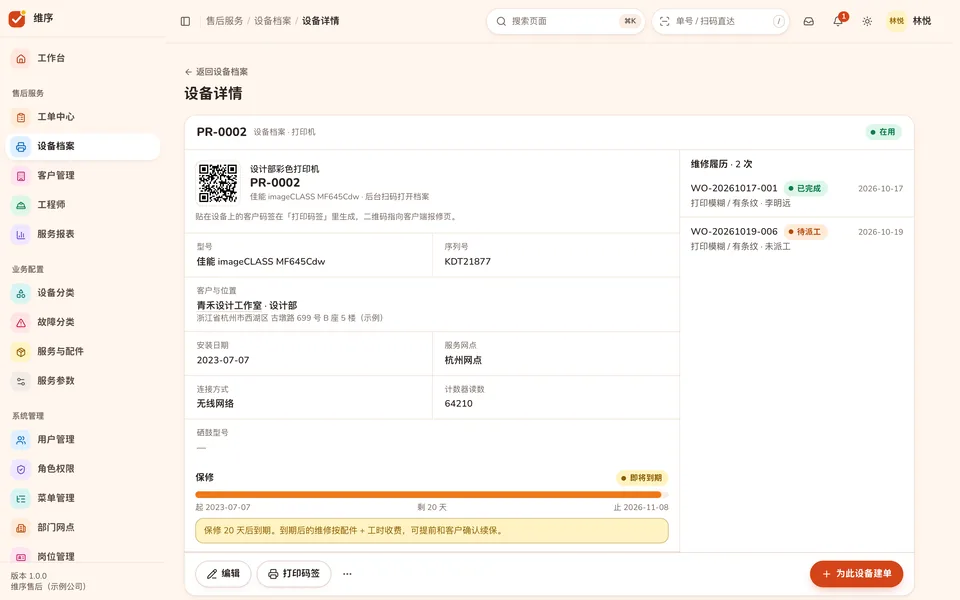This screenshot has height=600, width=960.
Task: Click the device QR code image
Action: 218,182
